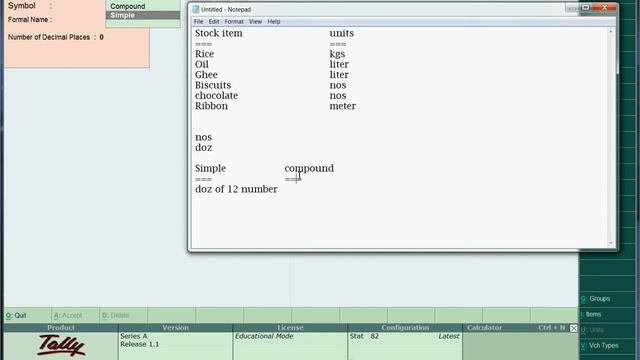Click 'Ghee' line in Notepad
640x360 pixels.
point(206,75)
